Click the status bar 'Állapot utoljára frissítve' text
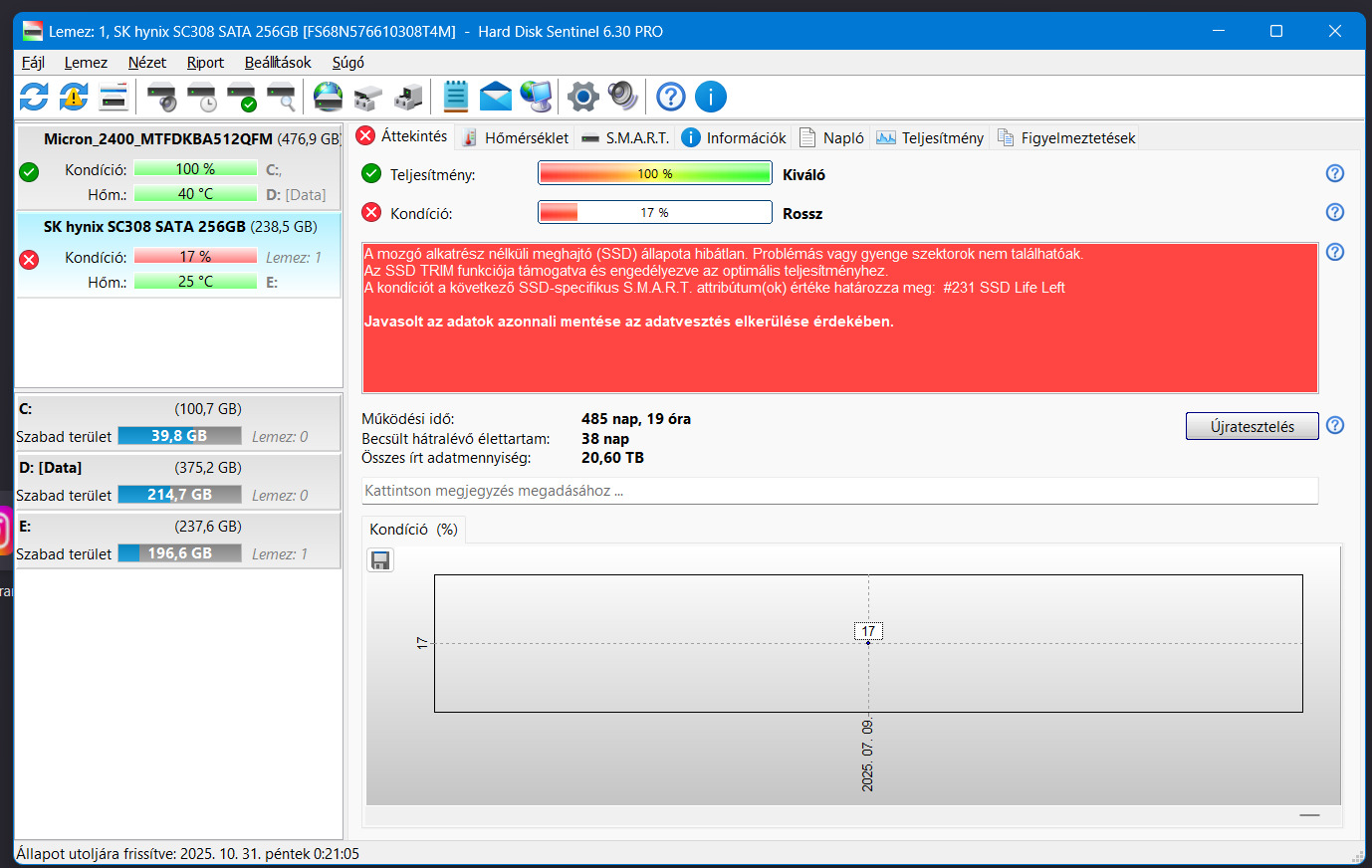 pyautogui.click(x=188, y=854)
